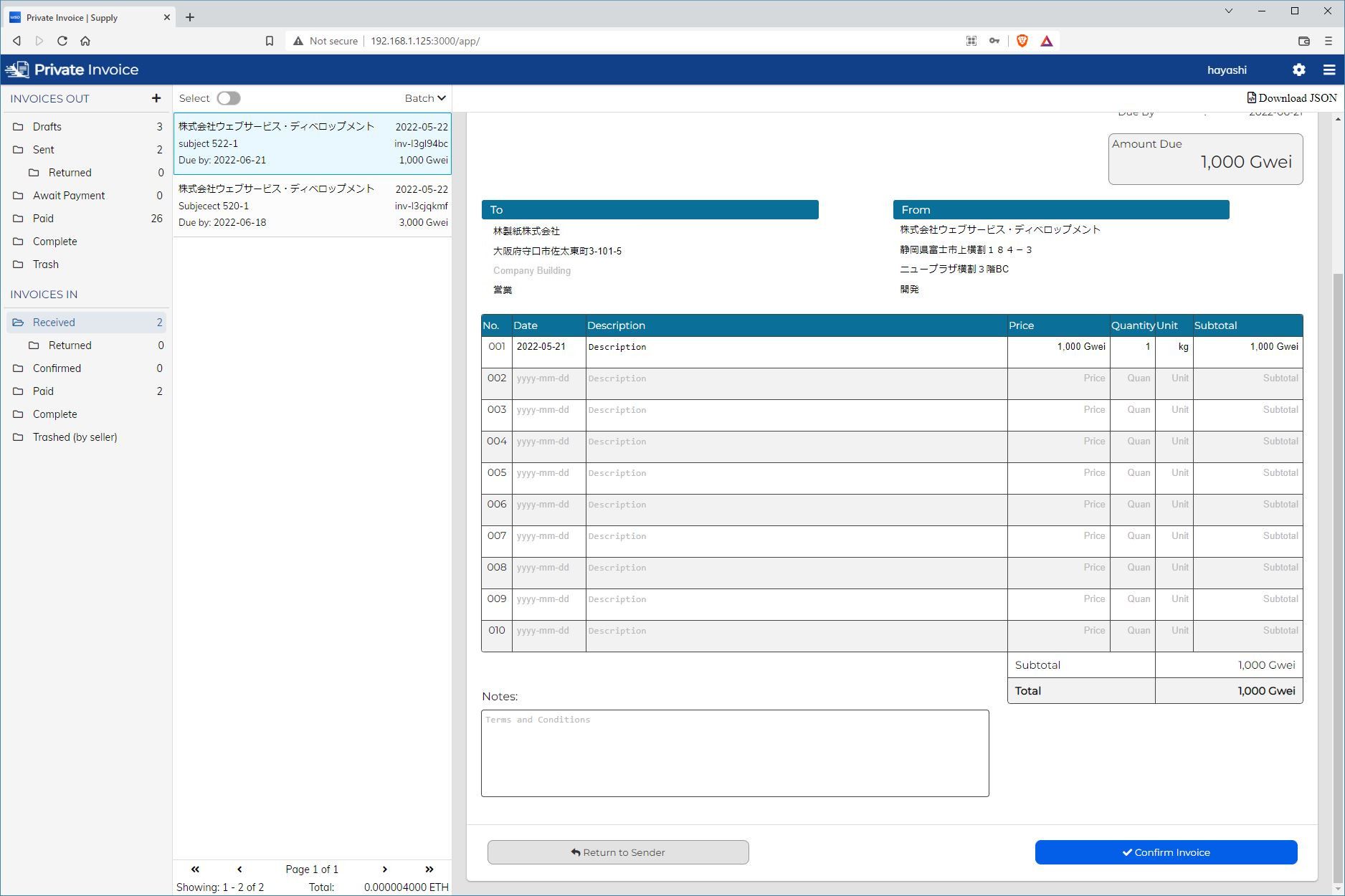Click the Private Invoice logo icon

point(17,70)
